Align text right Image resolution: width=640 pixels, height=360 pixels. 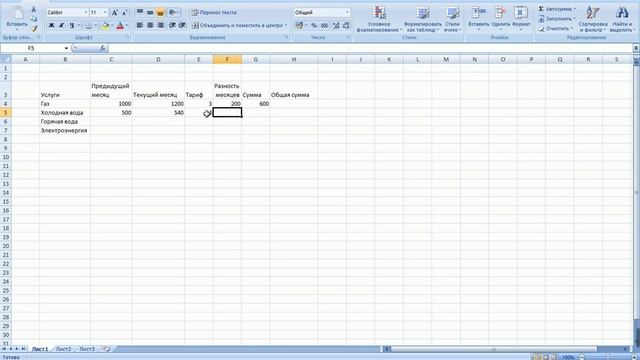pos(160,25)
